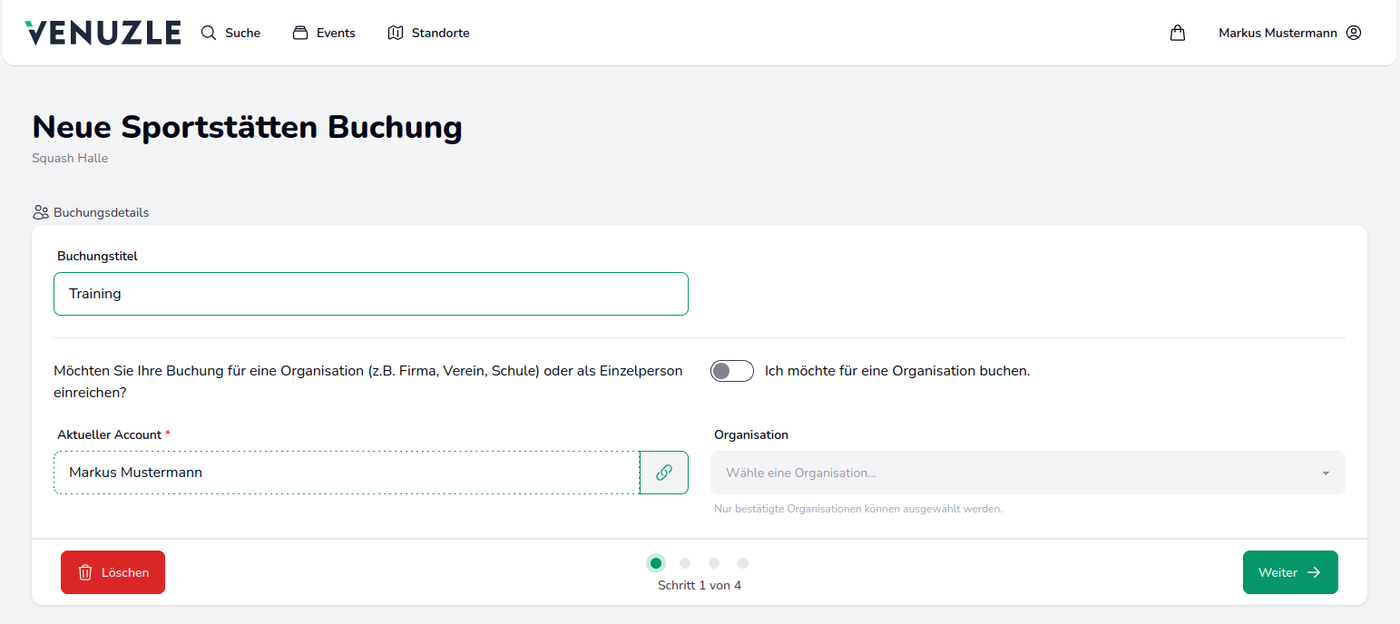Click the Buchungstitel input field
Image resolution: width=1400 pixels, height=624 pixels.
coord(370,294)
